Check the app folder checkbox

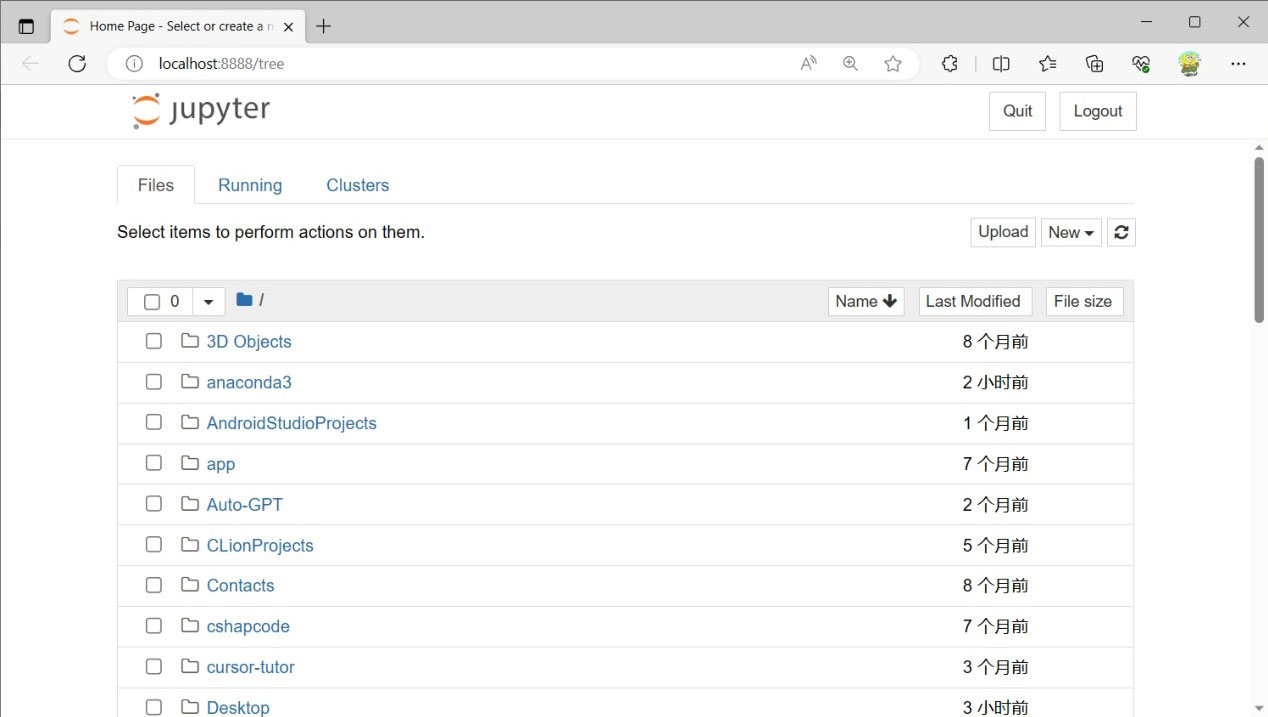153,463
